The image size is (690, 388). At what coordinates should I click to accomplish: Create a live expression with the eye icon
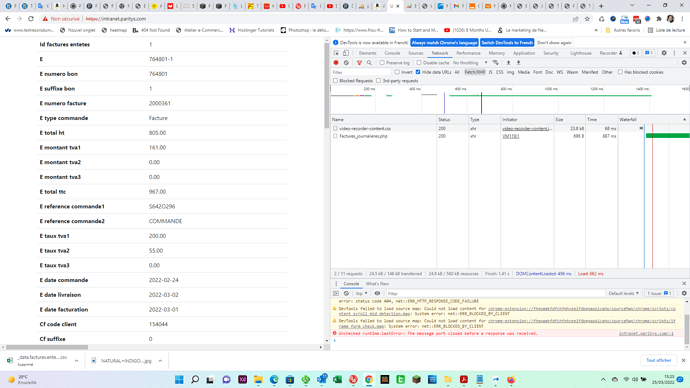pos(377,293)
